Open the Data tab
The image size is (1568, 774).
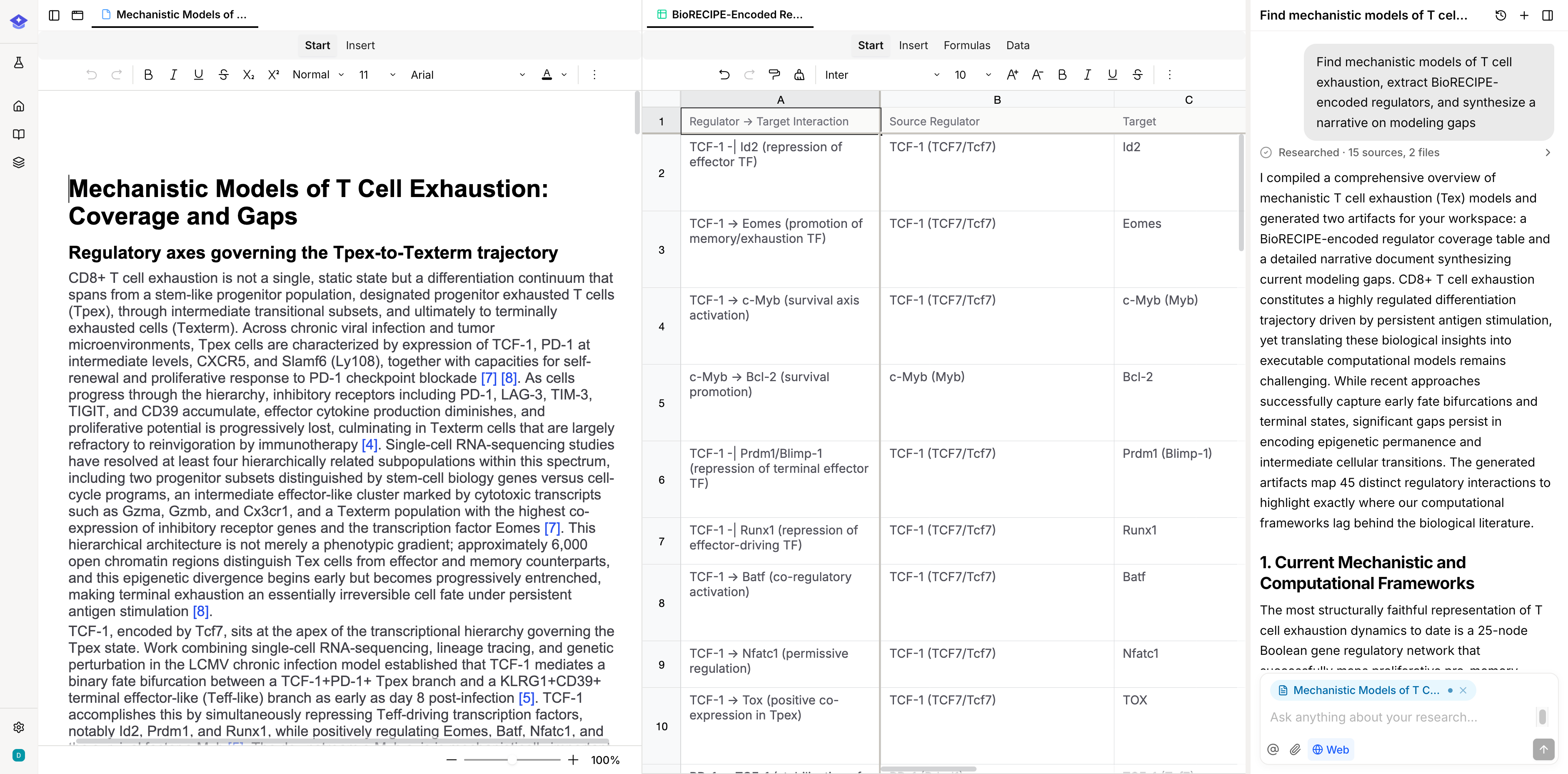pos(1018,46)
